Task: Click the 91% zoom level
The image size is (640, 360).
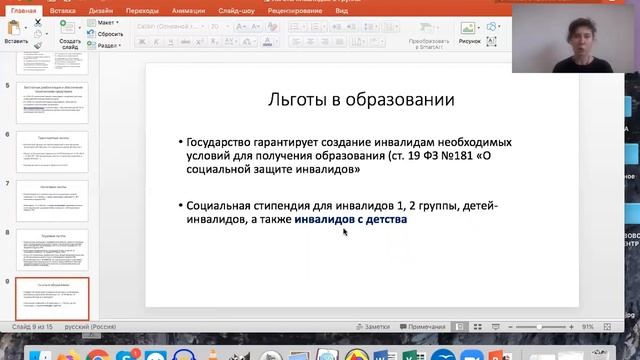Action: [x=588, y=327]
